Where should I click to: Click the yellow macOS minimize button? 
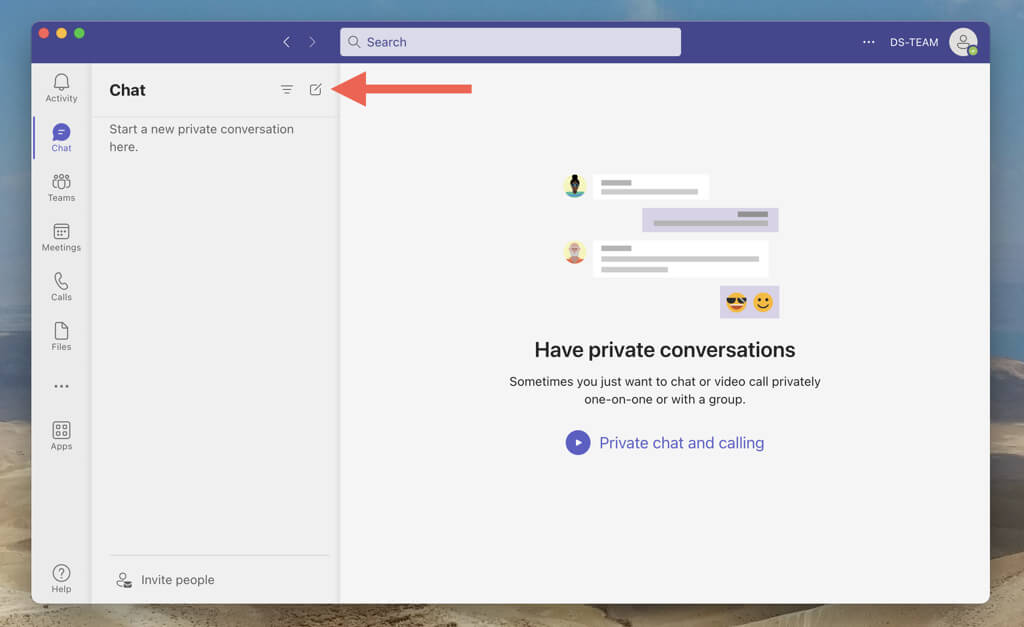point(61,33)
